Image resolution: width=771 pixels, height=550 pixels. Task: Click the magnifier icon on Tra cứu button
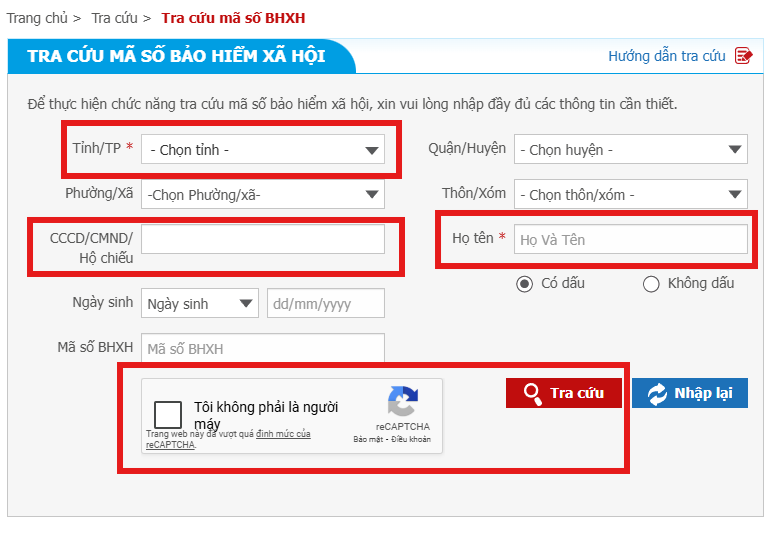coord(533,393)
